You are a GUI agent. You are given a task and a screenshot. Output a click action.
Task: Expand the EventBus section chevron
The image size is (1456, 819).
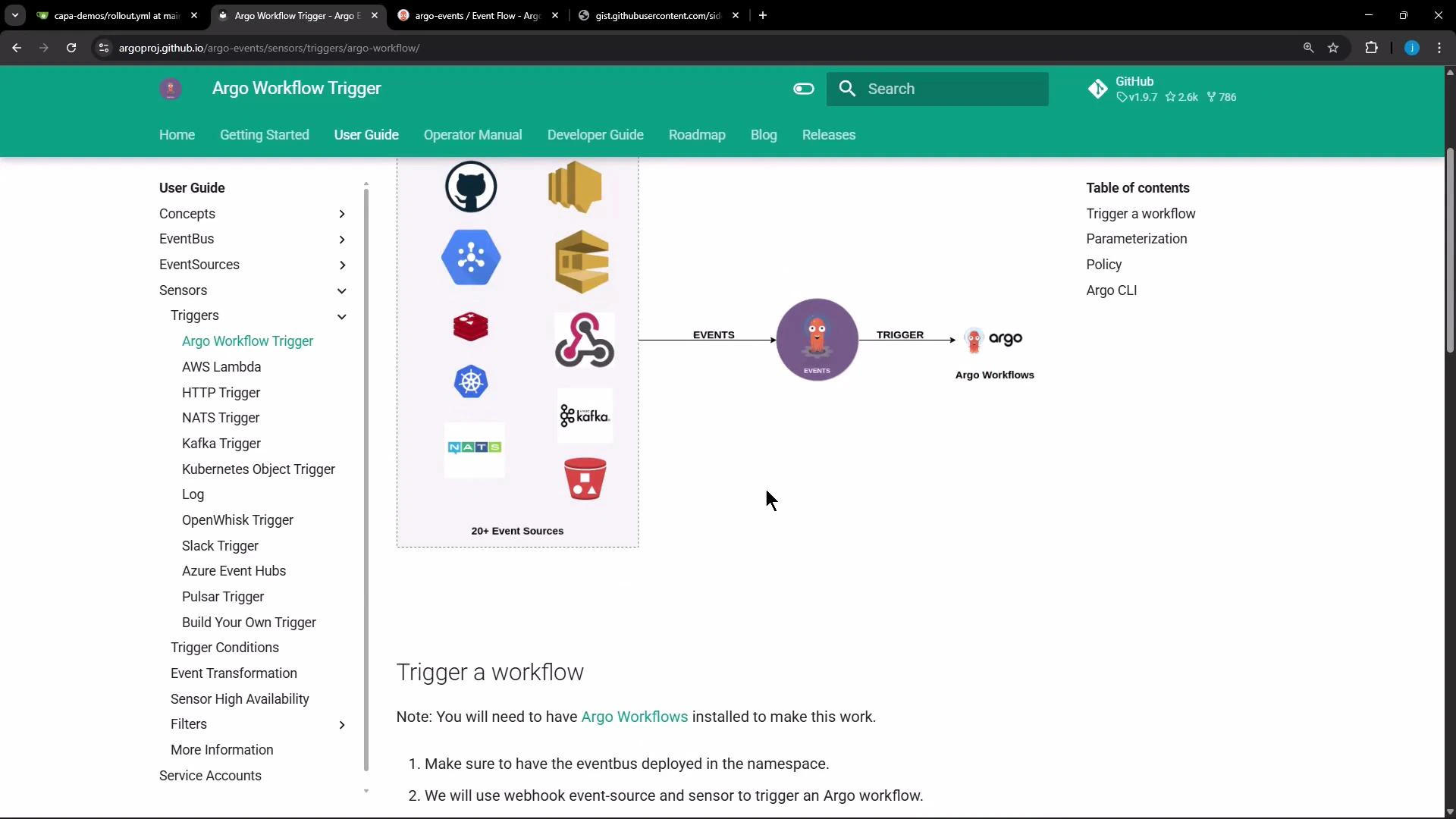coord(342,240)
